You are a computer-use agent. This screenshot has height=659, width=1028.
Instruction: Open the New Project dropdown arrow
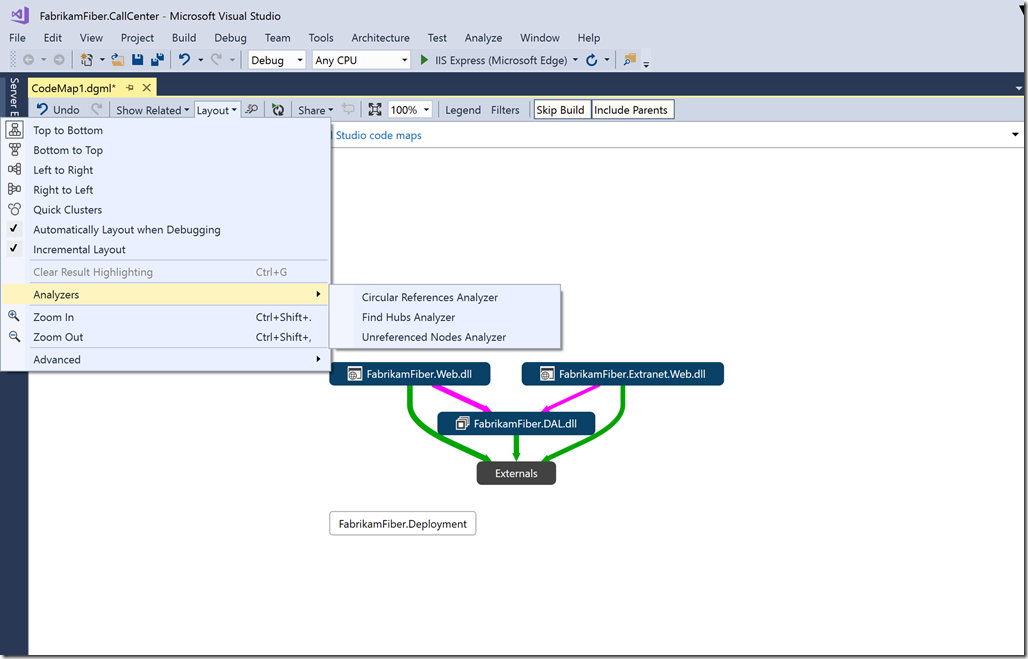point(102,60)
